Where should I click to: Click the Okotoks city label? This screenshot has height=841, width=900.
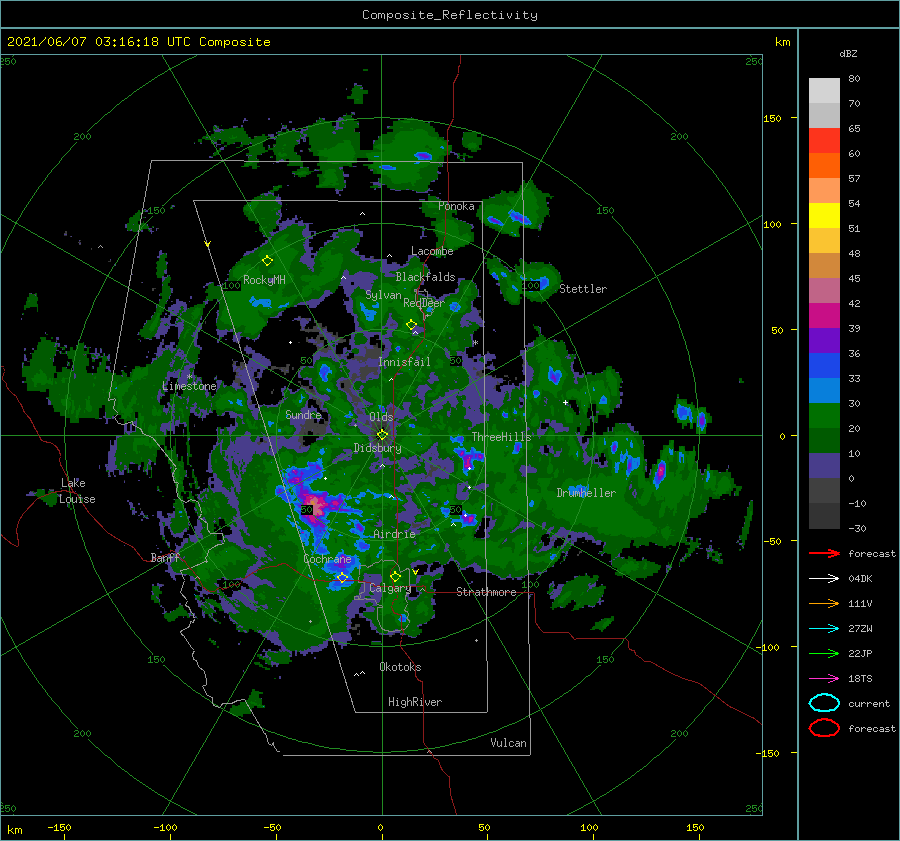point(400,667)
